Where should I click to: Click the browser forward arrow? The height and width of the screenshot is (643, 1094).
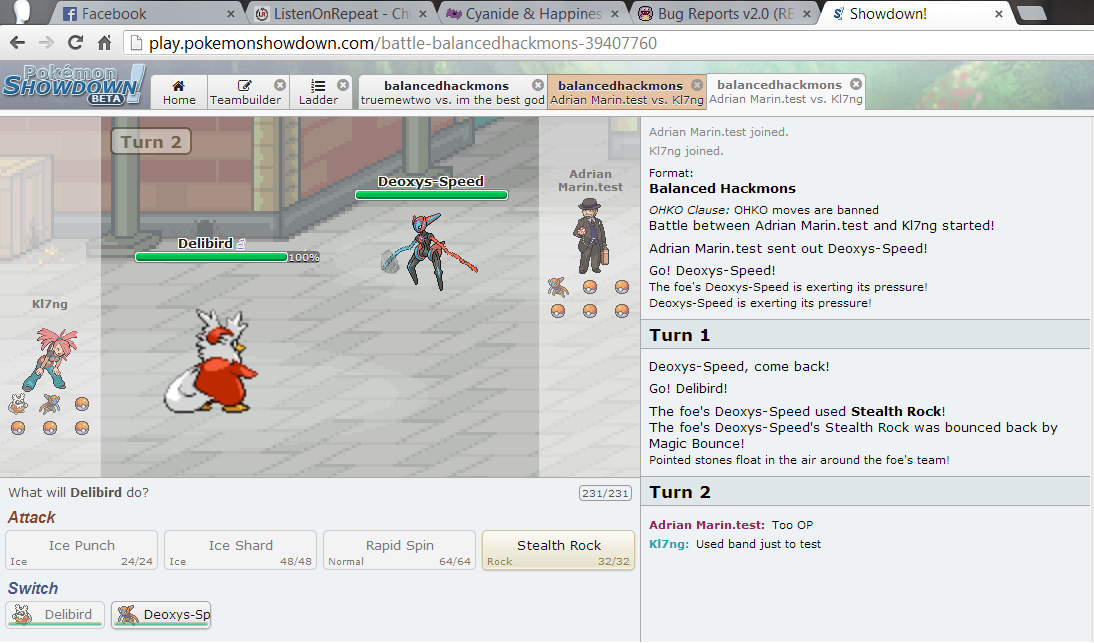(46, 43)
